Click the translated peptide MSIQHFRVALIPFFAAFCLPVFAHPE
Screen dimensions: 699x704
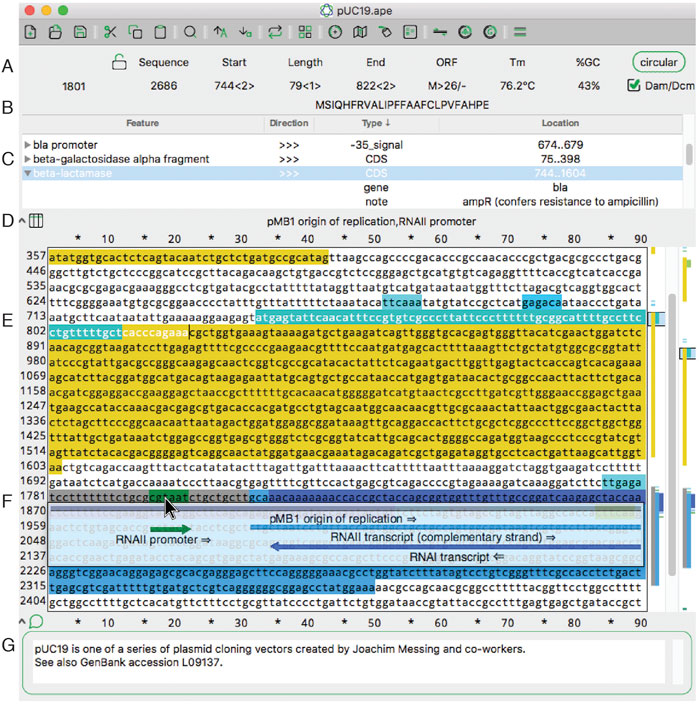(x=402, y=105)
